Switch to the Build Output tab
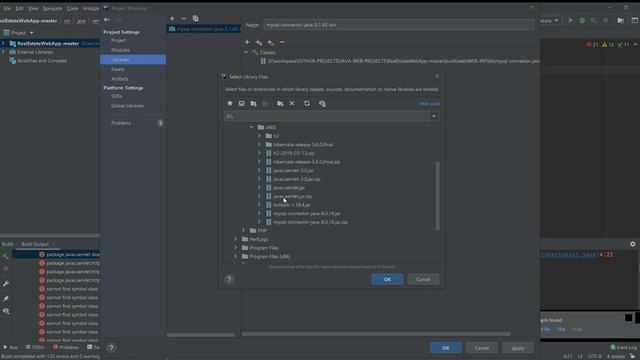 pyautogui.click(x=35, y=244)
